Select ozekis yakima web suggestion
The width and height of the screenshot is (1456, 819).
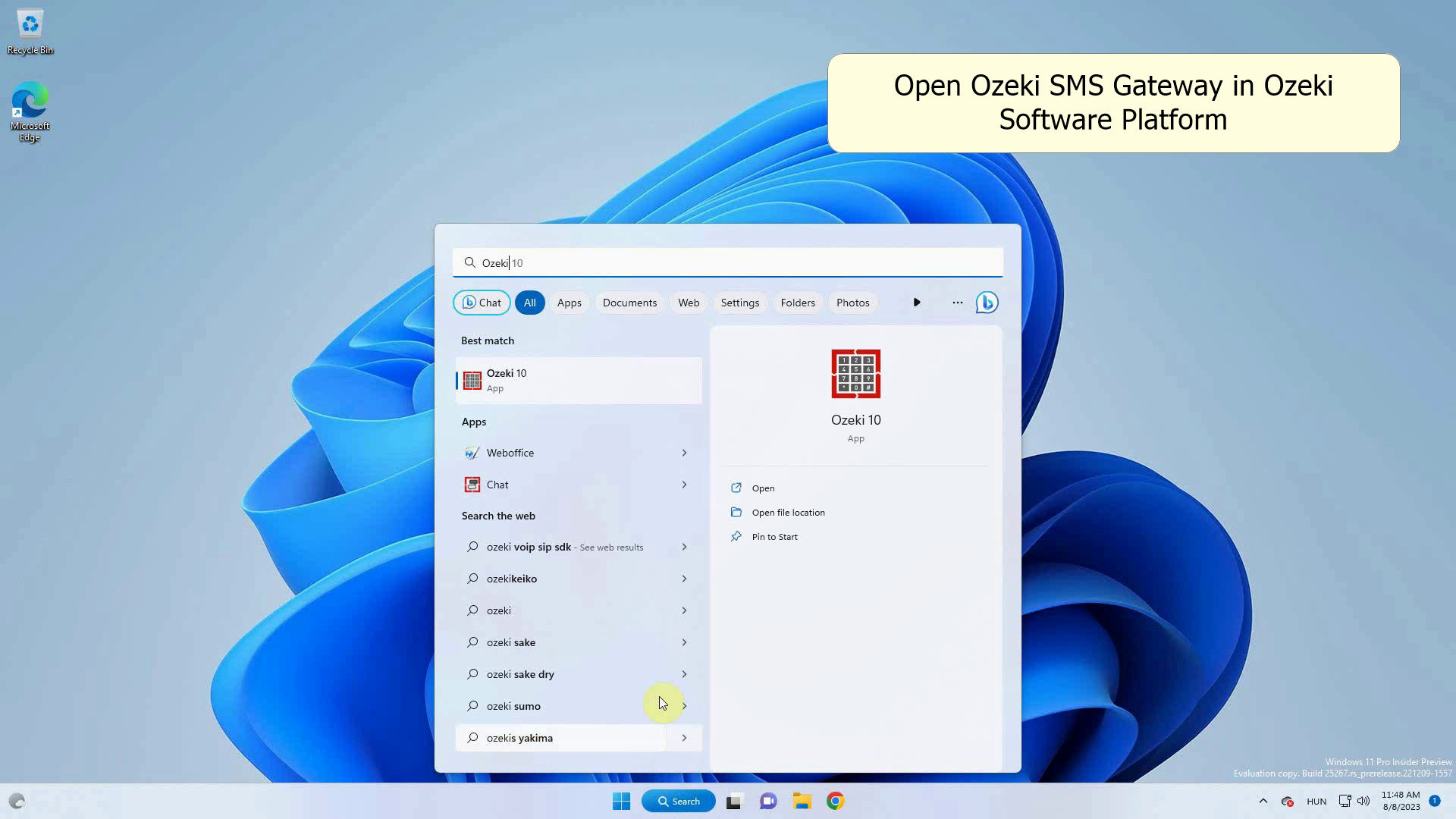561,738
